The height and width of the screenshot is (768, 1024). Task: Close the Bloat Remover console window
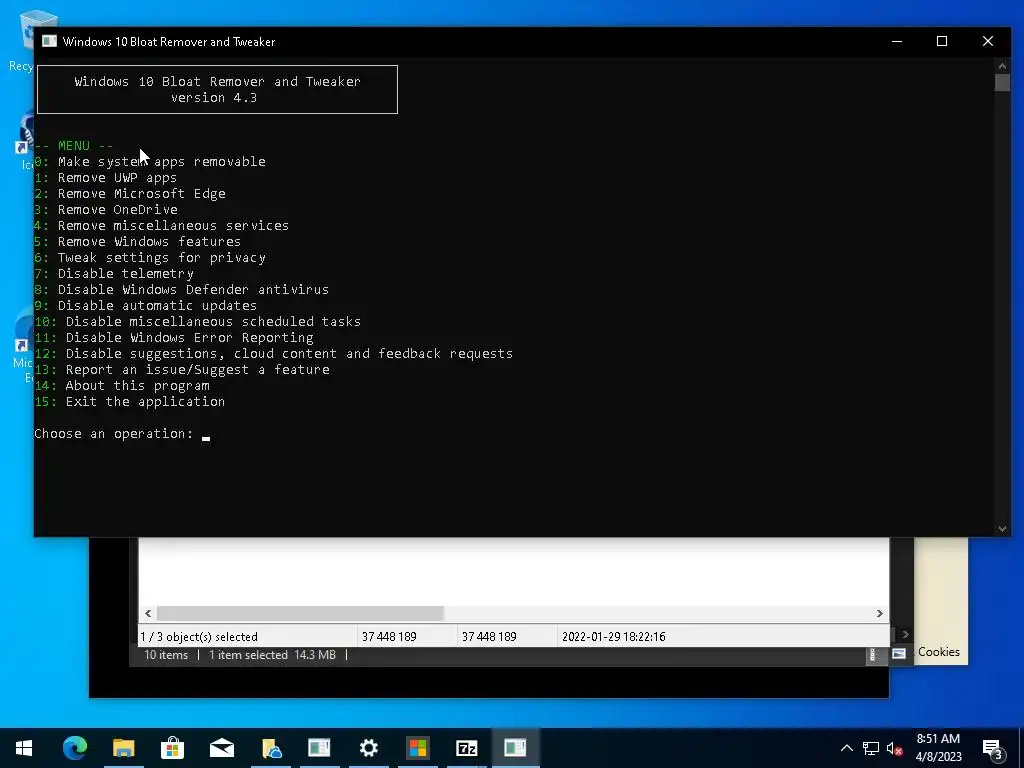987,41
